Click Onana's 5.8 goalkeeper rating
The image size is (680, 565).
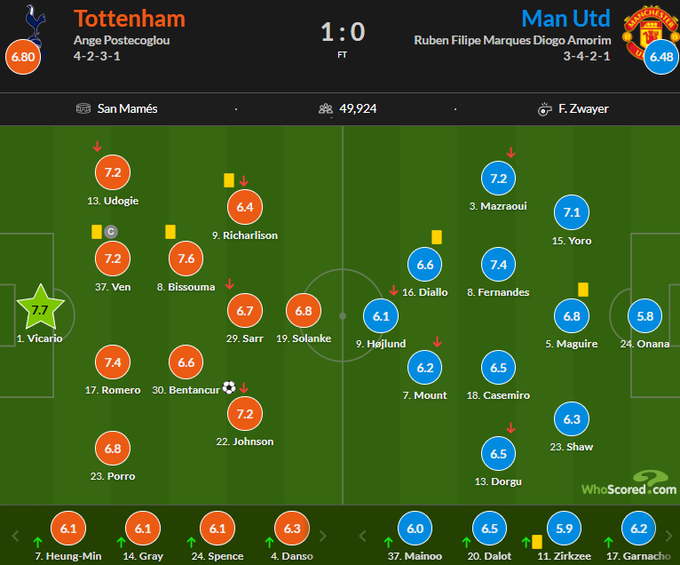click(x=647, y=316)
